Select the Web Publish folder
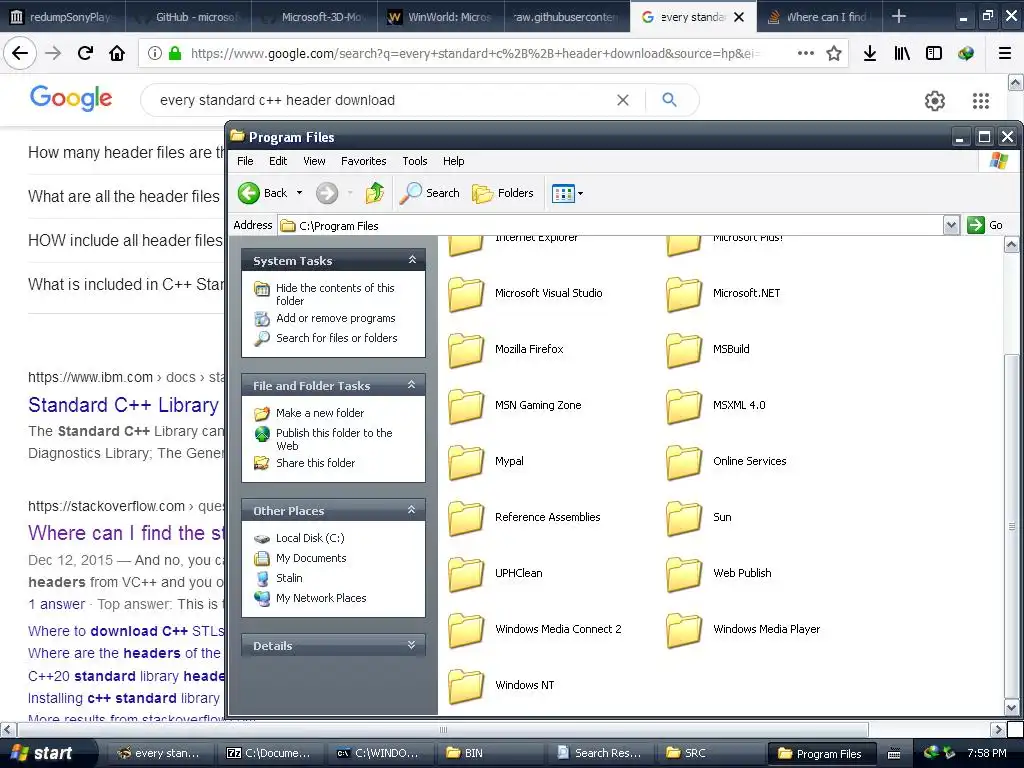1024x768 pixels. [x=719, y=574]
